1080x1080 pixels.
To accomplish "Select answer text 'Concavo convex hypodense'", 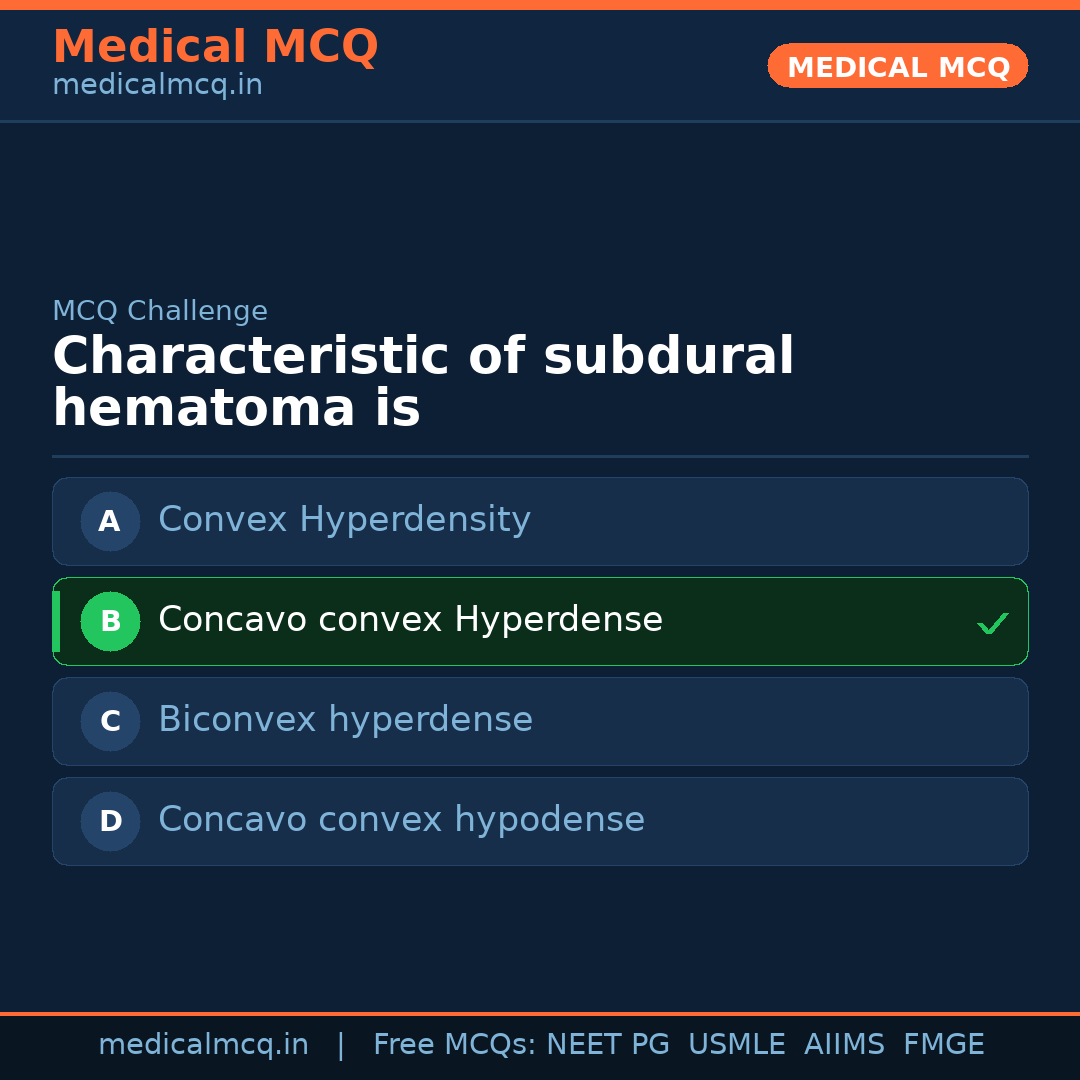I will [401, 820].
